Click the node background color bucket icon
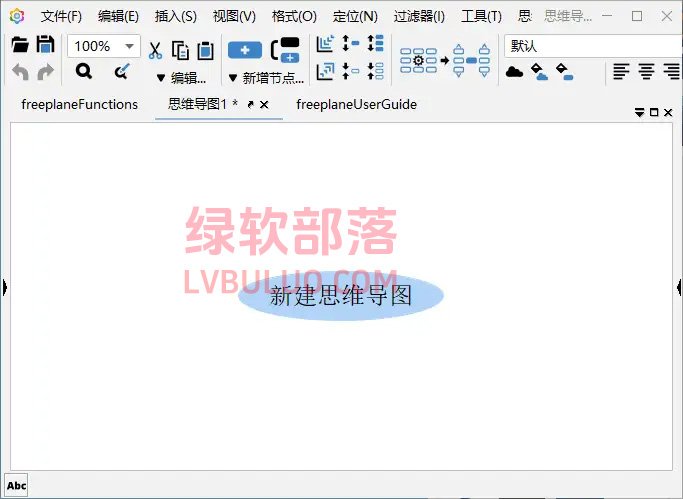The width and height of the screenshot is (683, 499). coord(565,72)
